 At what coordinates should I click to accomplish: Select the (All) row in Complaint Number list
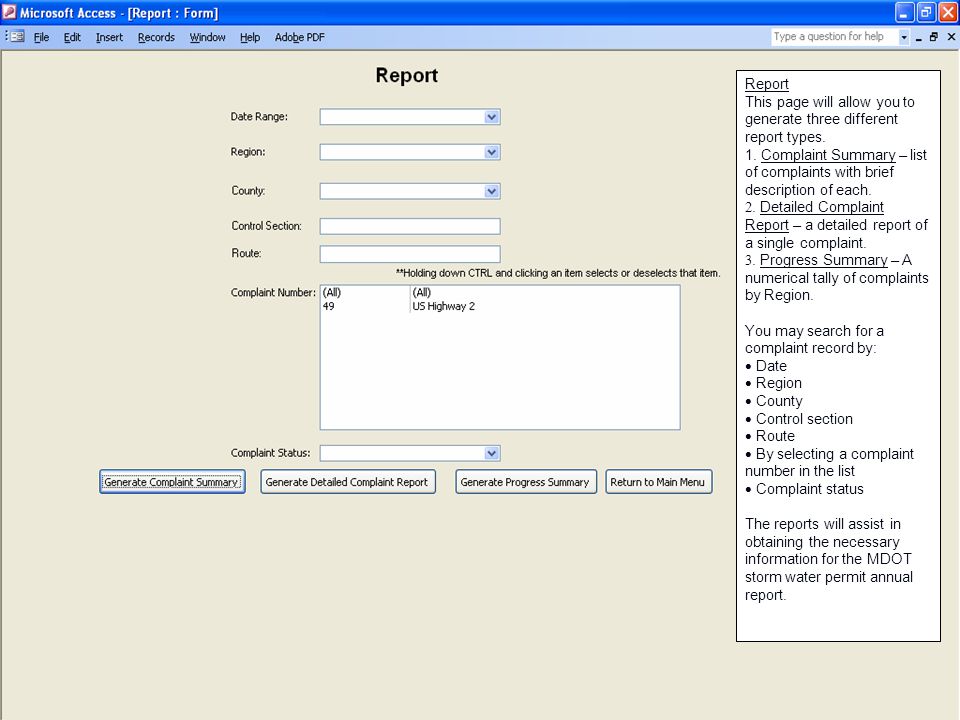coord(500,293)
